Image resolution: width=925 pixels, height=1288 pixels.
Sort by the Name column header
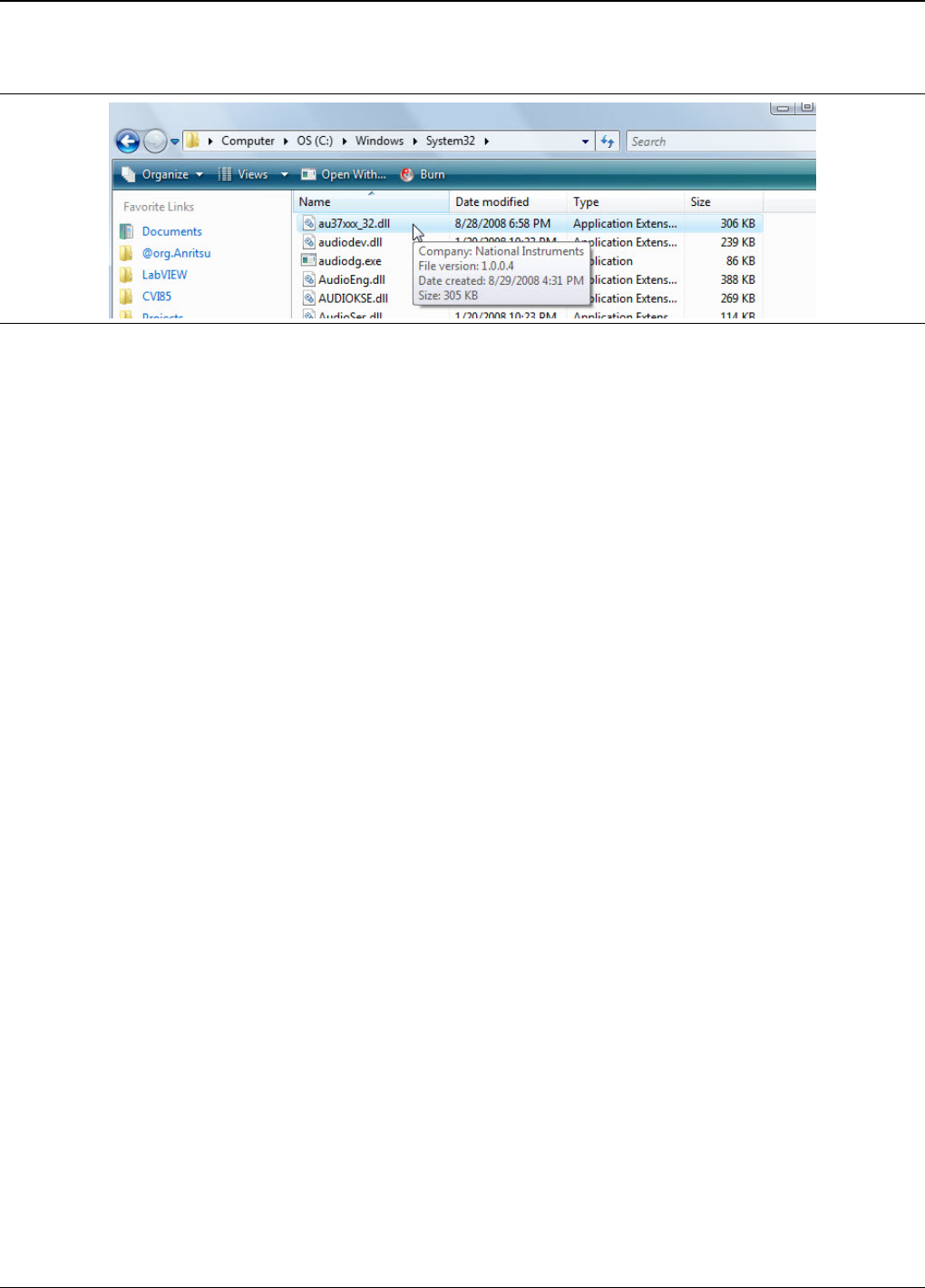tap(371, 201)
